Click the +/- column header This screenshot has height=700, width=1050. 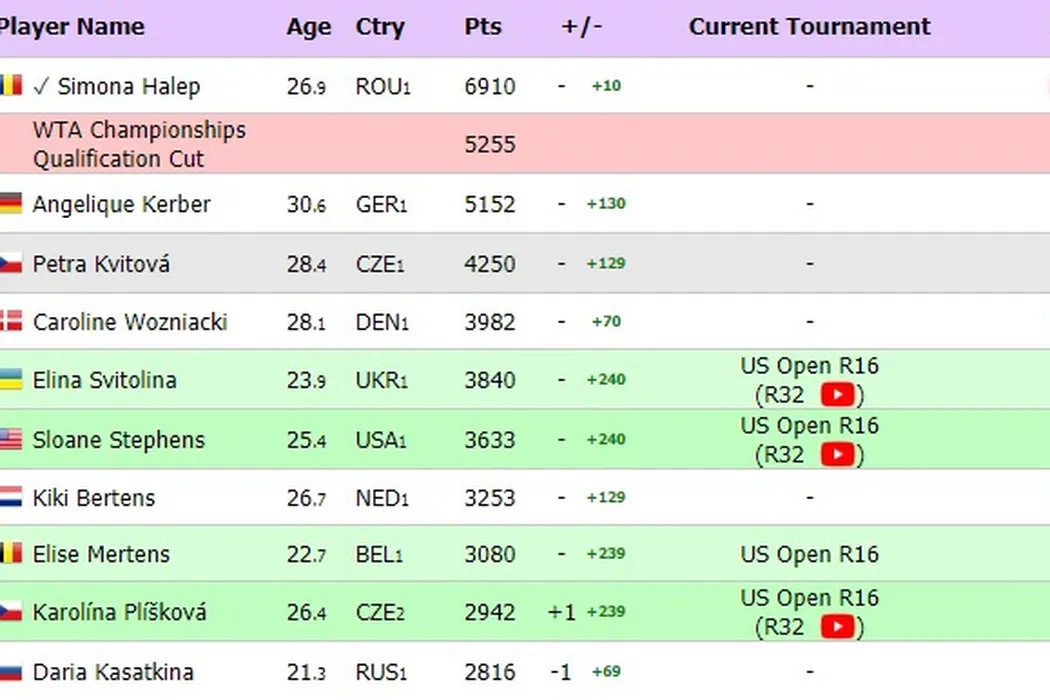[581, 27]
